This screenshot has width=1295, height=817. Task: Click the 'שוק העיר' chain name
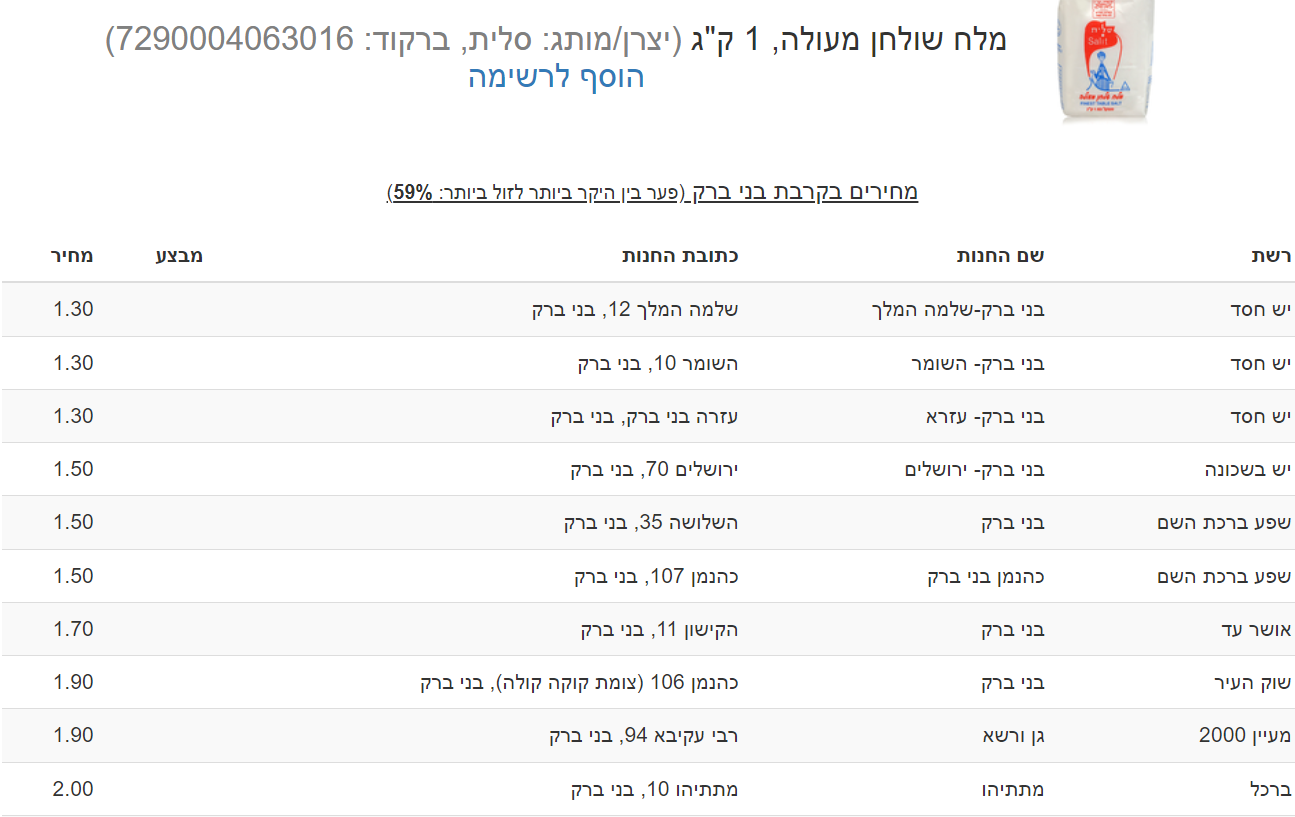[x=1252, y=682]
